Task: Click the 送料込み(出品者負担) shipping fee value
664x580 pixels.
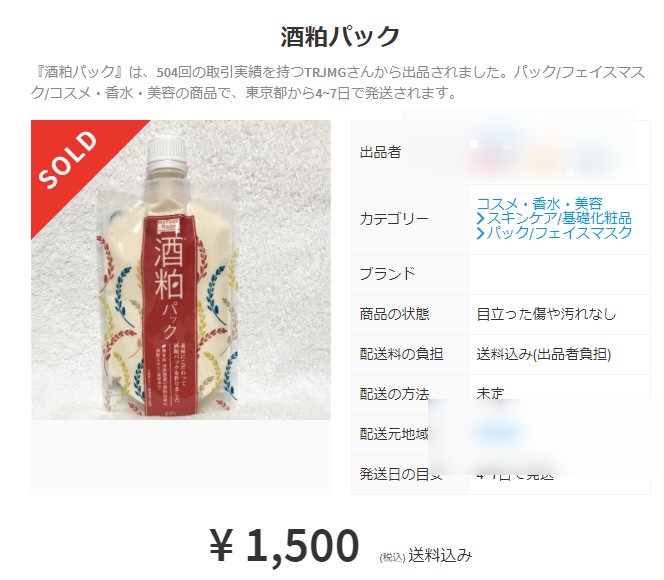Action: (x=544, y=354)
